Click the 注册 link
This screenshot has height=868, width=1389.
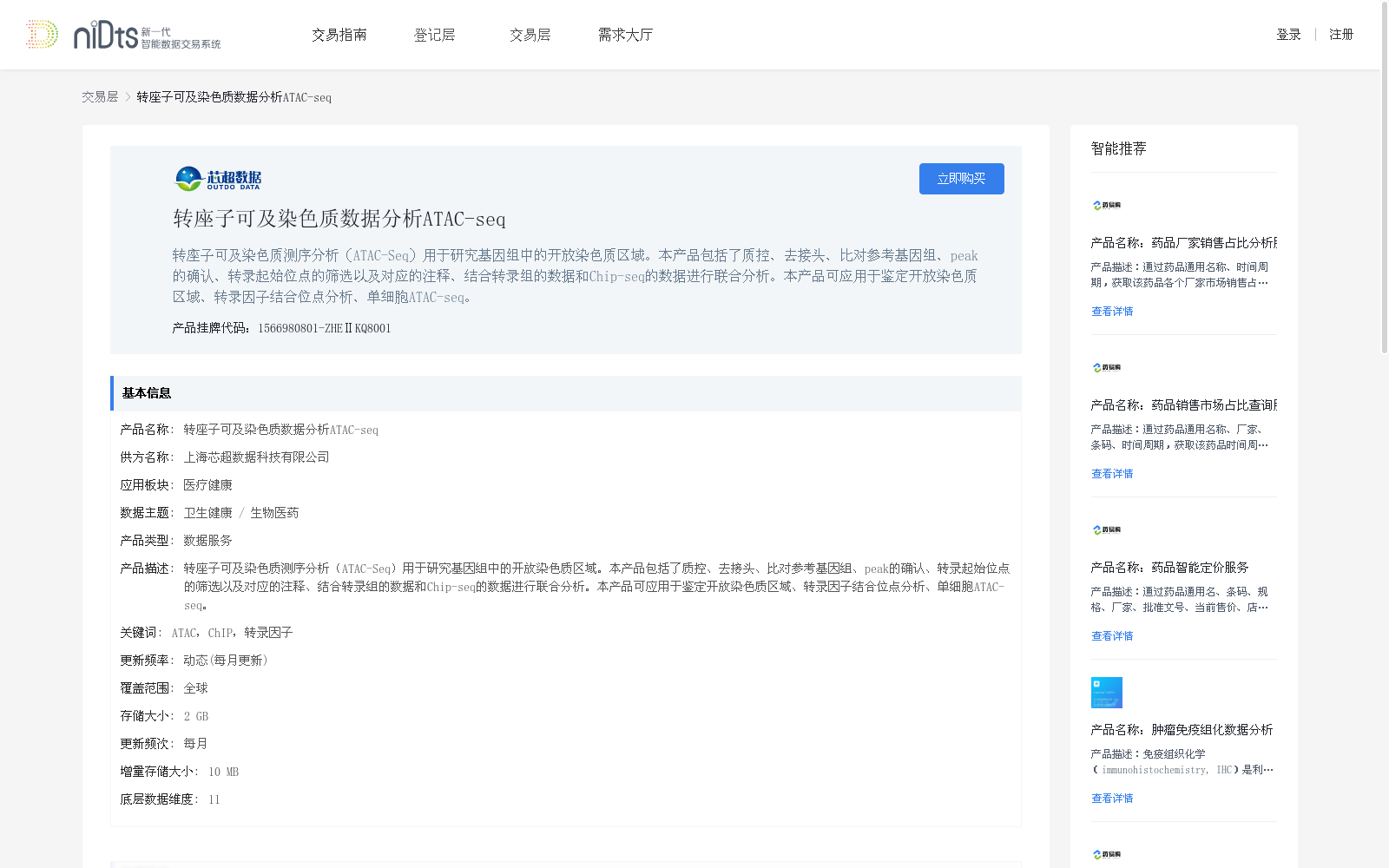coord(1341,35)
